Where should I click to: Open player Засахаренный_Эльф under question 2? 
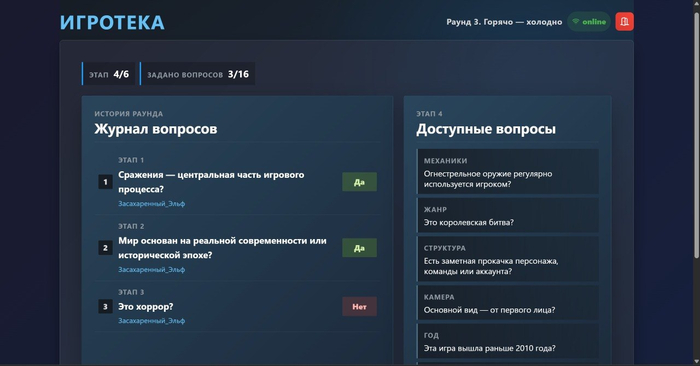point(151,270)
